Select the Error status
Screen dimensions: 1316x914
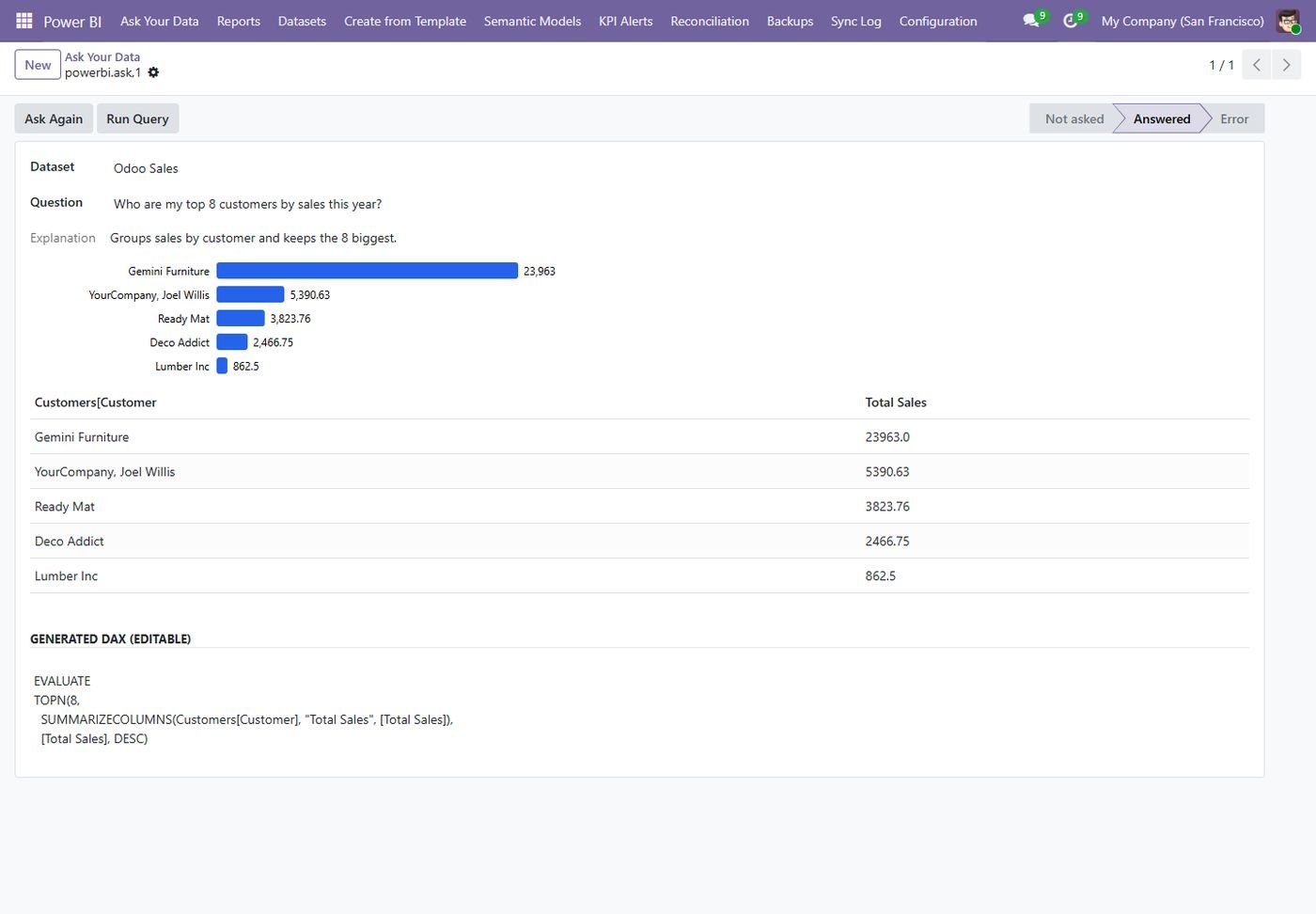point(1234,118)
